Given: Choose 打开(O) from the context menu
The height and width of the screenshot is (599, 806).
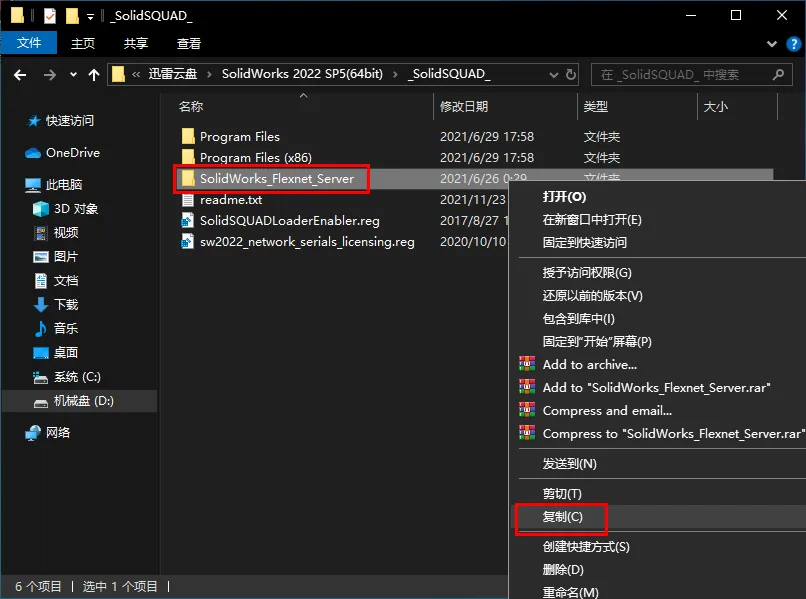Looking at the screenshot, I should [x=564, y=197].
